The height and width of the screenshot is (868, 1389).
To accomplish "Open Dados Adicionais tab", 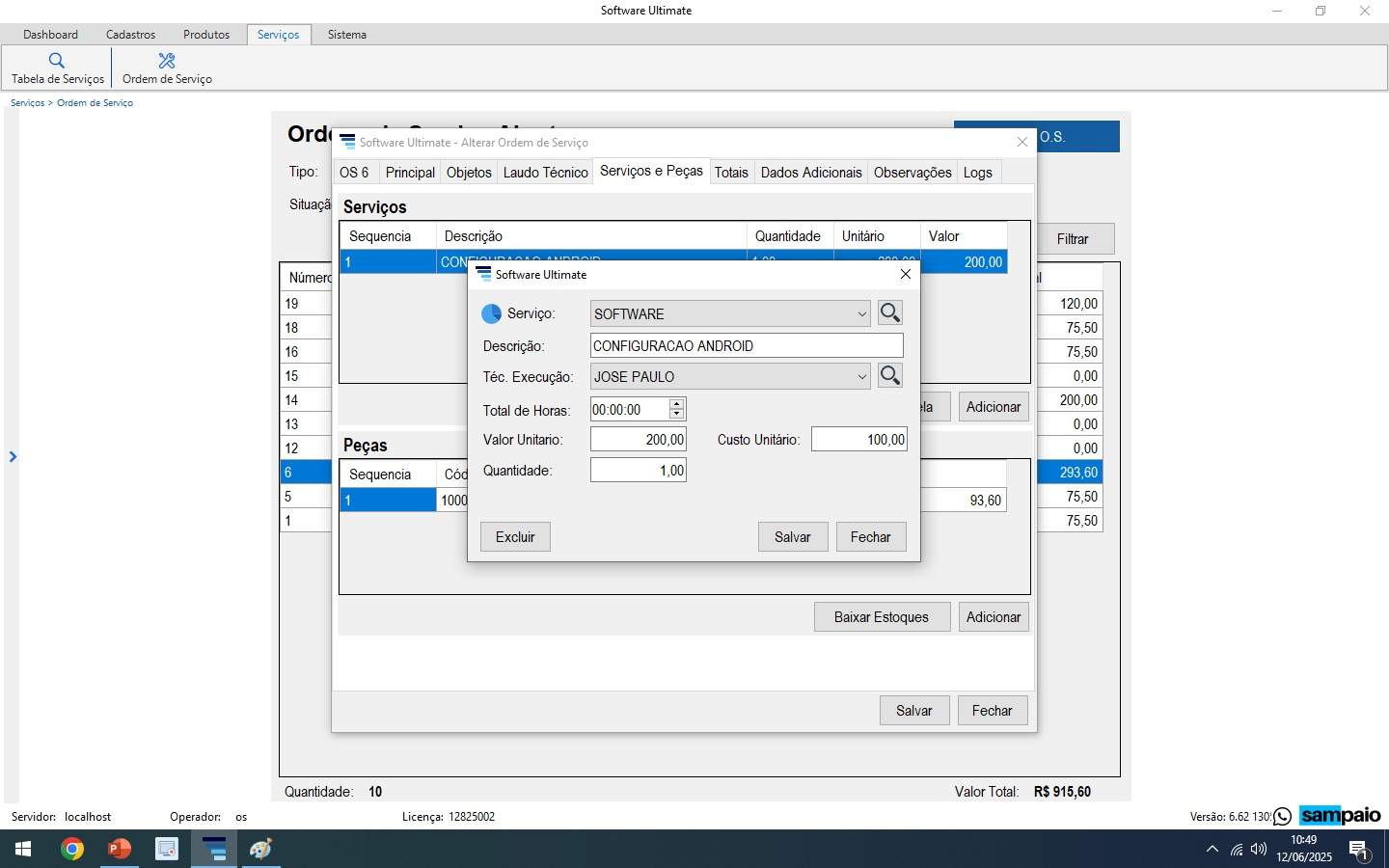I will (x=811, y=173).
